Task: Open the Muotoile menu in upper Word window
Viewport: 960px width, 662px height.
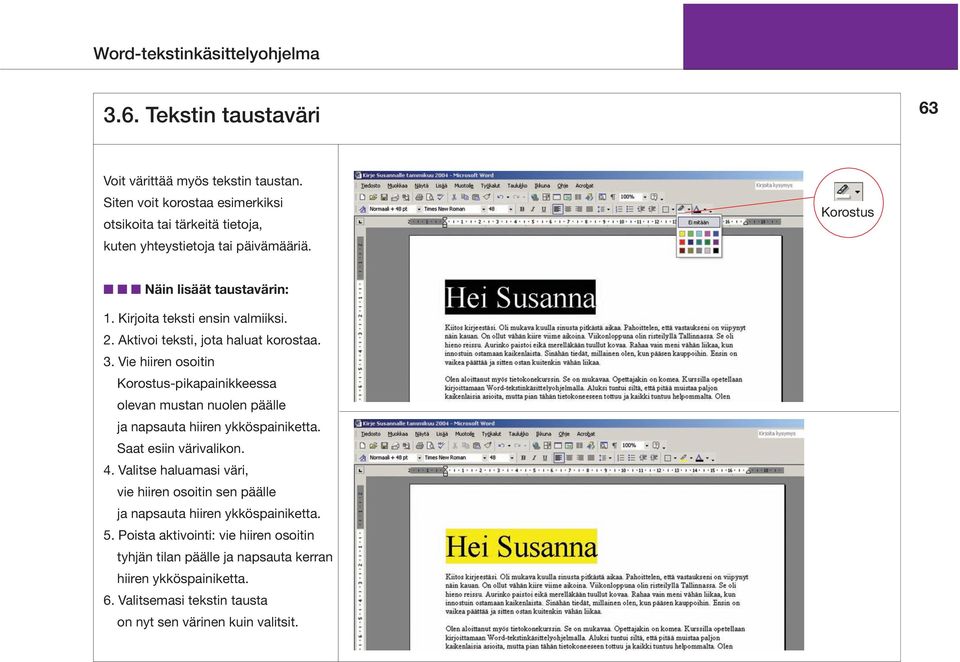Action: click(x=464, y=186)
